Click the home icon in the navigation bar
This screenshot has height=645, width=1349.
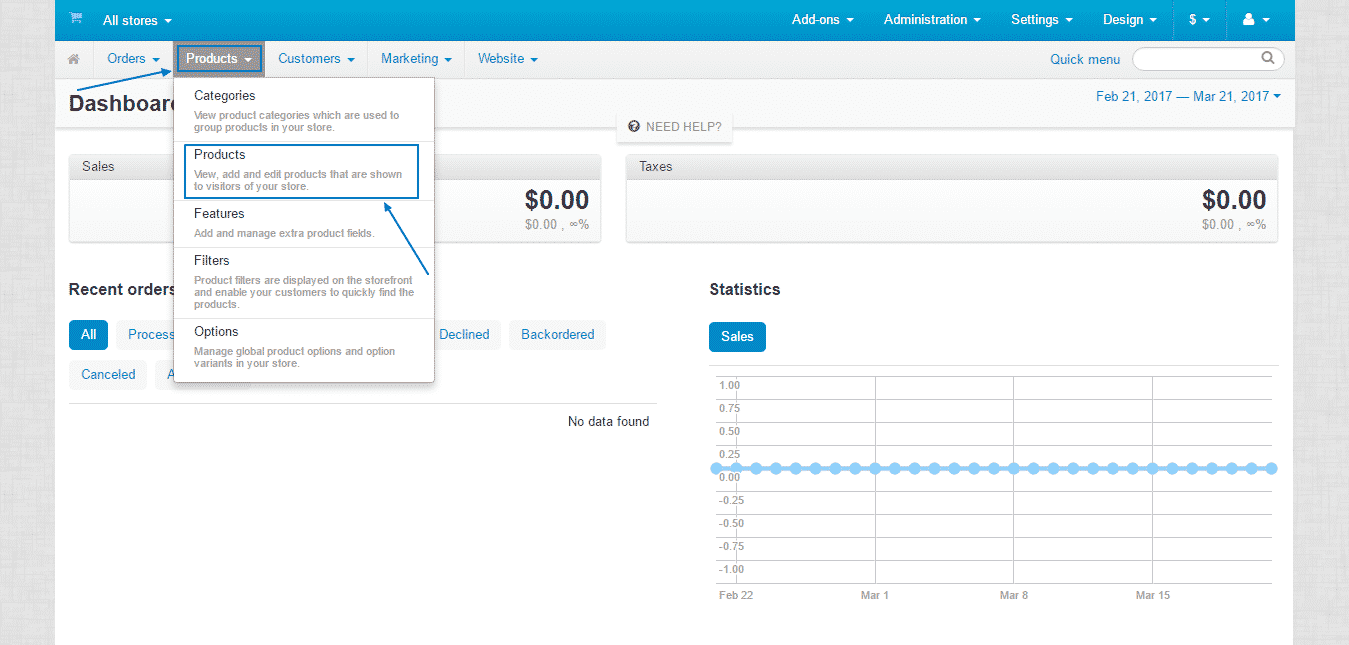(x=72, y=59)
